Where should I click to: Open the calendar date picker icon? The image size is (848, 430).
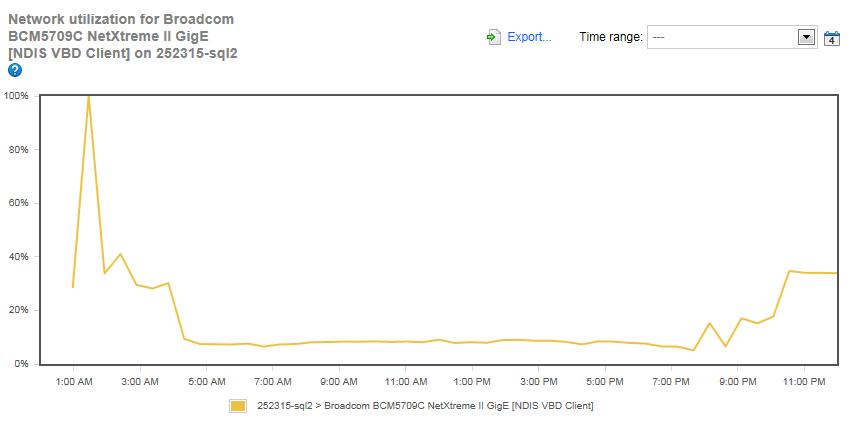click(x=831, y=38)
